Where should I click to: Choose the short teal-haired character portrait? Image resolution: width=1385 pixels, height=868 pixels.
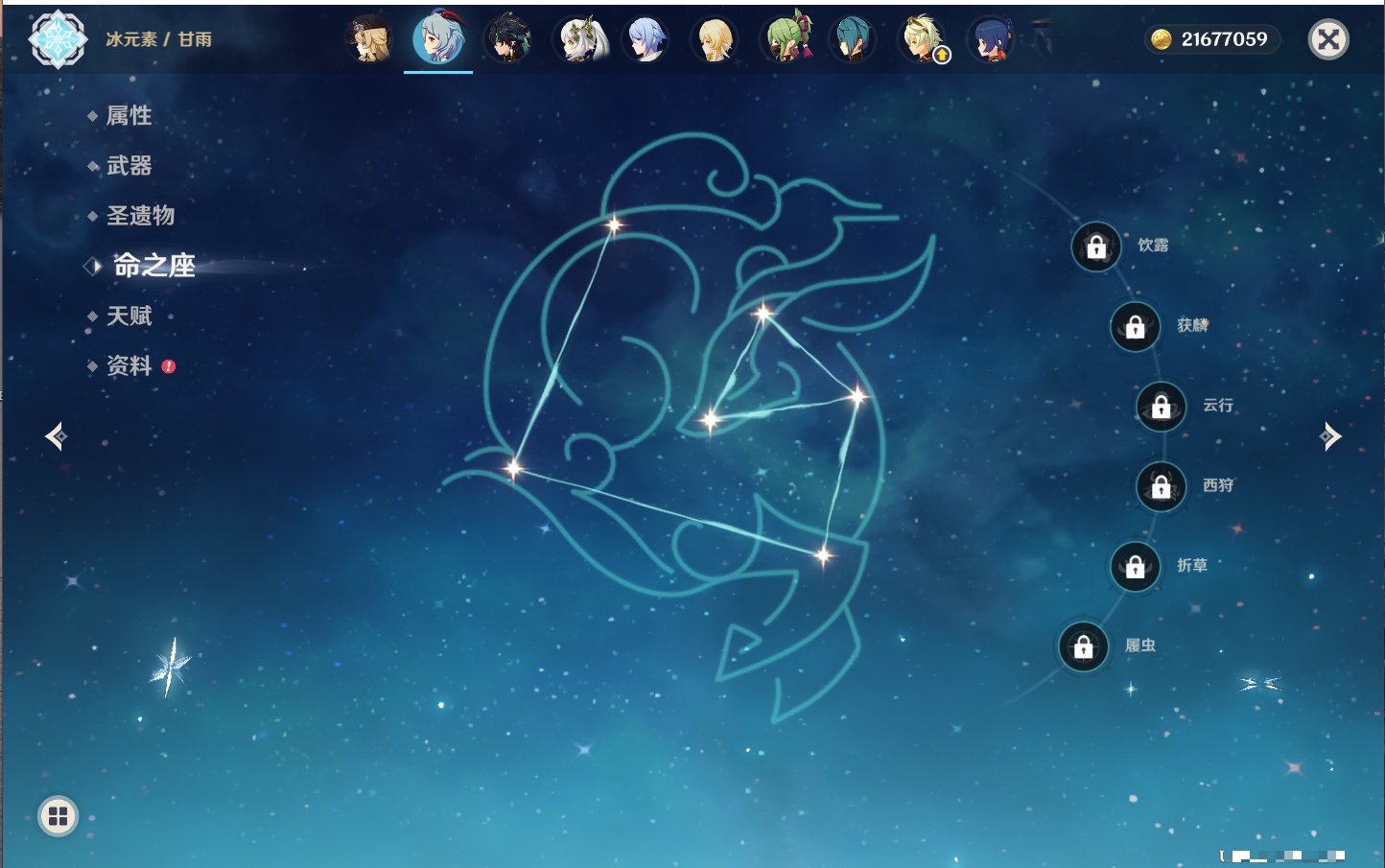tap(854, 39)
